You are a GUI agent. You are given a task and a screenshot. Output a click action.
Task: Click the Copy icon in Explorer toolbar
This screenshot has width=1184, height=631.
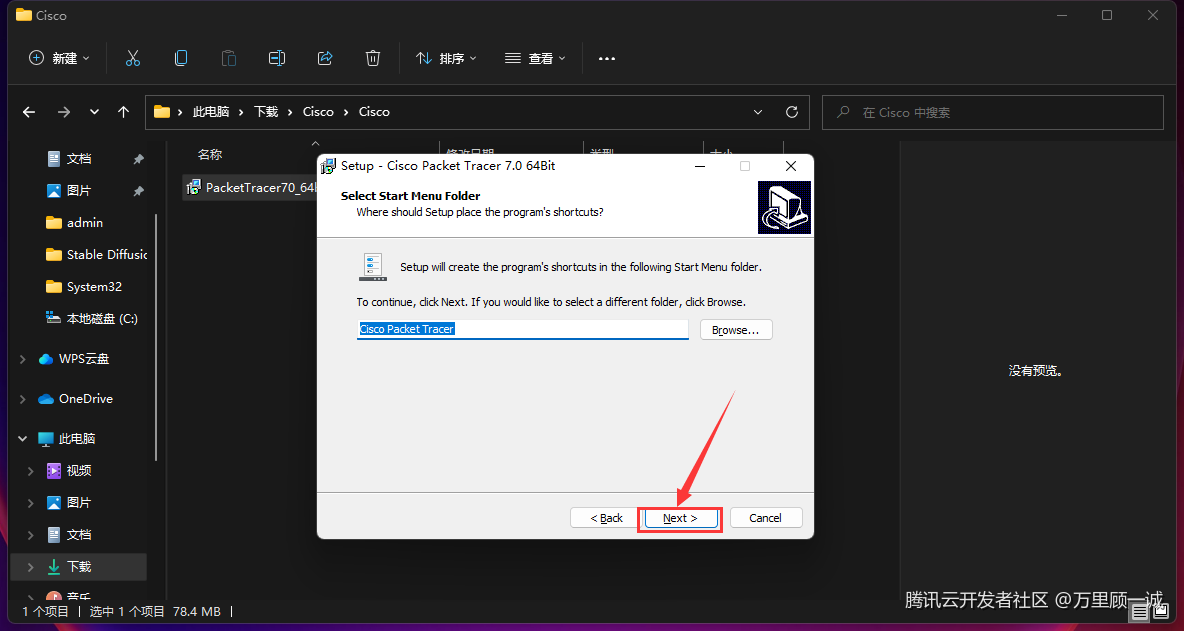[180, 58]
